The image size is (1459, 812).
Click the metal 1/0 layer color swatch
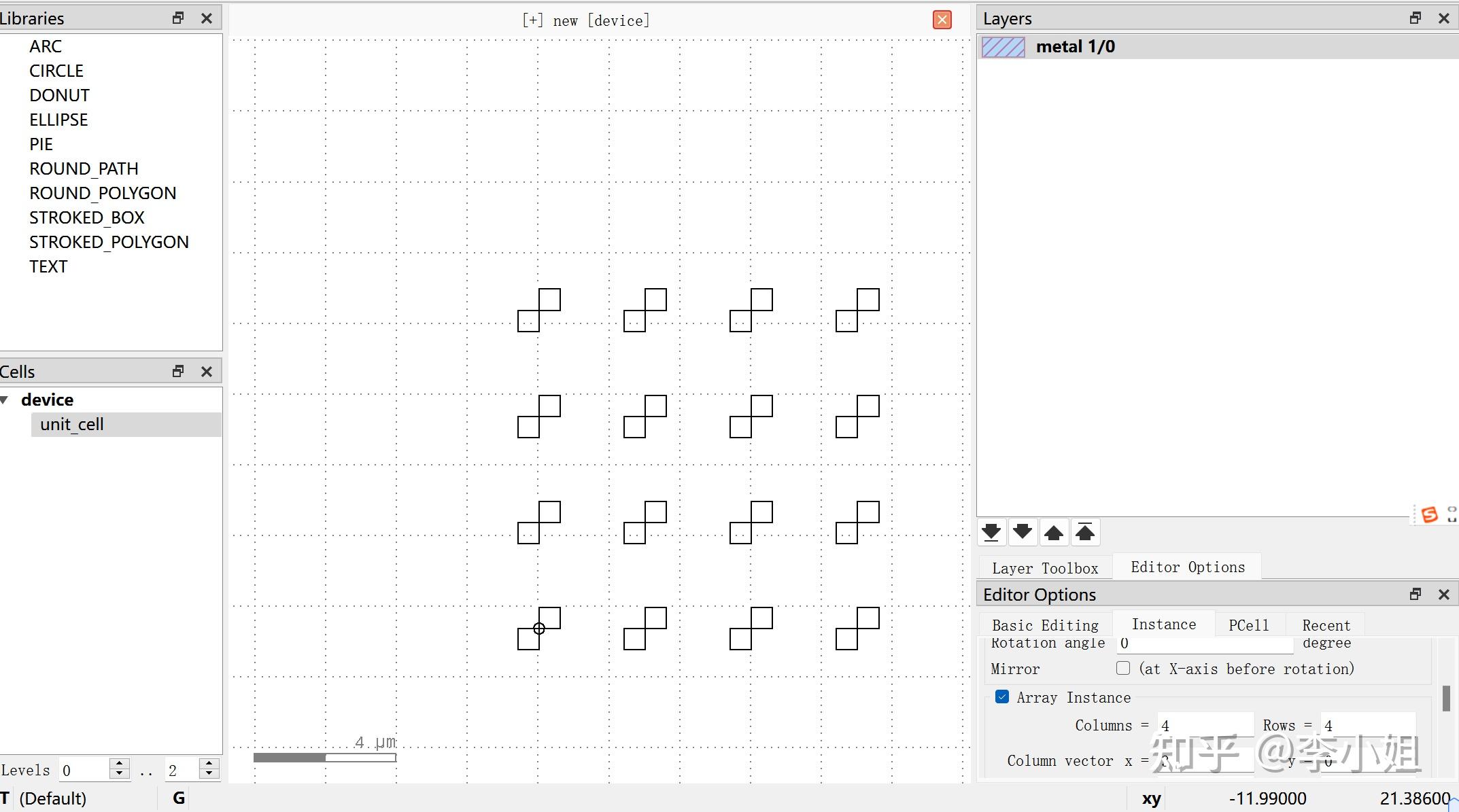coord(1003,47)
